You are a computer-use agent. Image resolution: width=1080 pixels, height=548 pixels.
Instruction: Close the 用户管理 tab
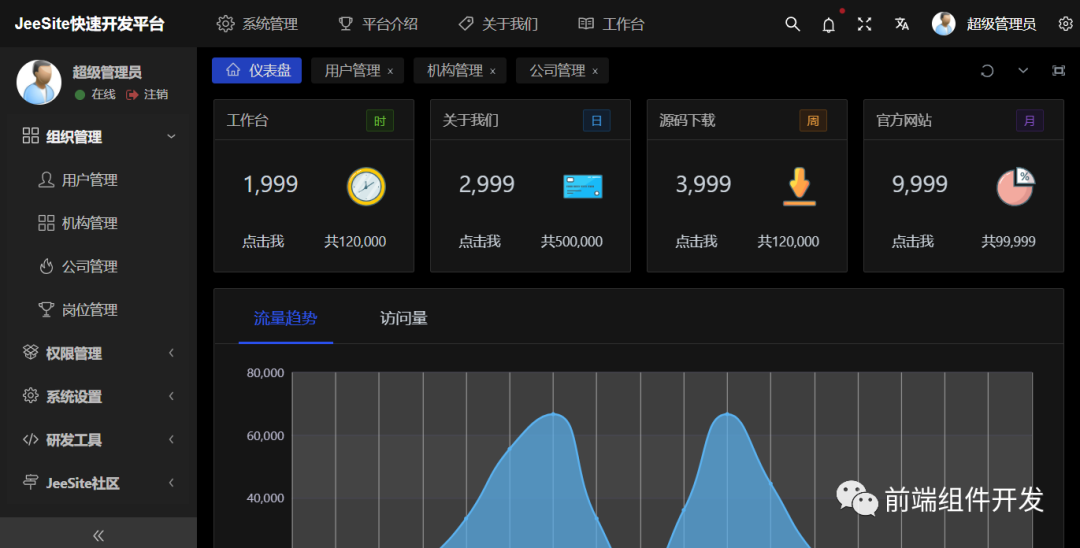click(391, 72)
